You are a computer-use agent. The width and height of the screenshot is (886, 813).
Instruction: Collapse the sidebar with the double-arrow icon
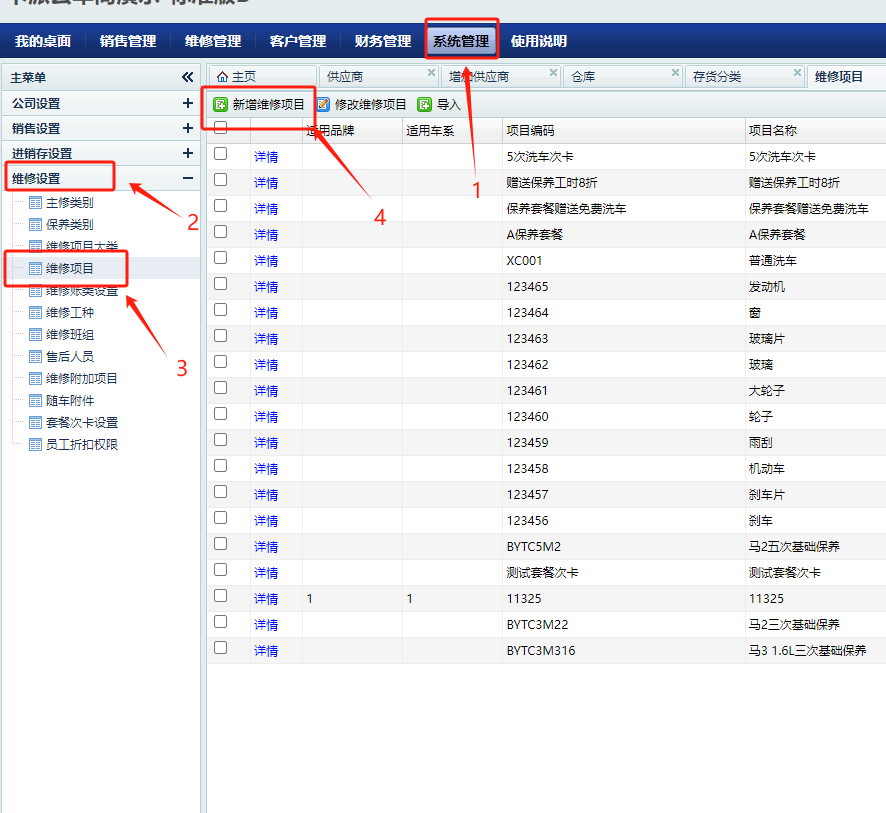(187, 77)
